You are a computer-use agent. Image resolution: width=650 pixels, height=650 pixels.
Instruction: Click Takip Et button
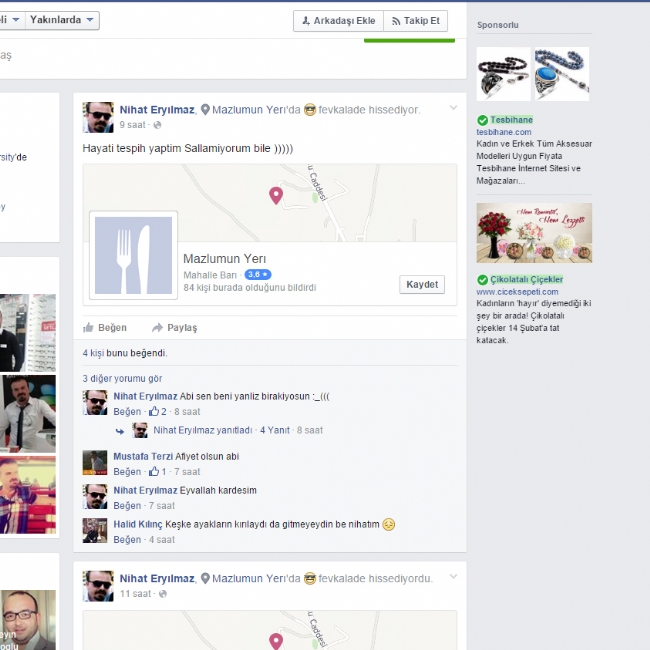click(415, 21)
